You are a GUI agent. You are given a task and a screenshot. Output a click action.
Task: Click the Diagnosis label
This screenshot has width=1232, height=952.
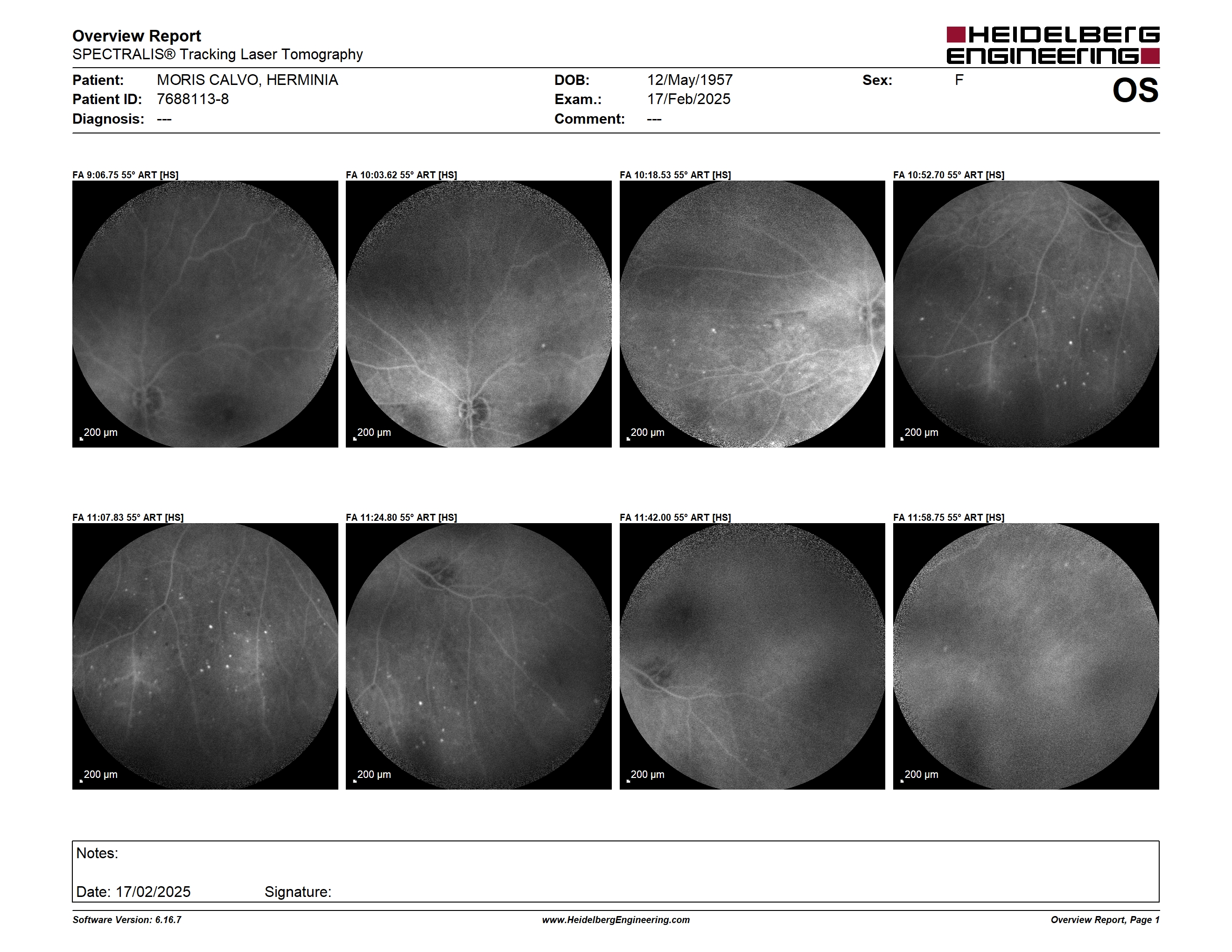[x=108, y=119]
